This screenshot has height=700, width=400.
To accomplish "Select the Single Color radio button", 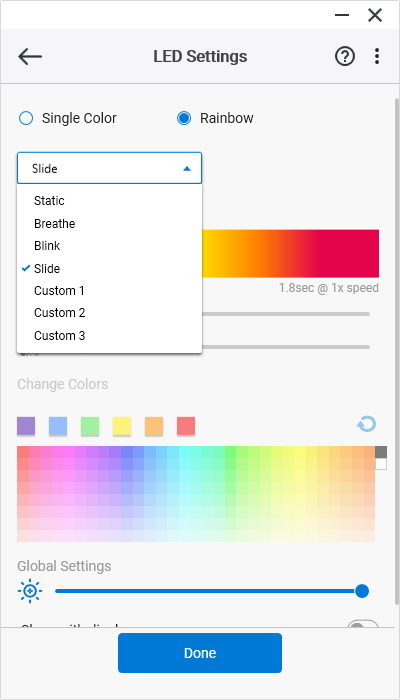I will coord(26,118).
